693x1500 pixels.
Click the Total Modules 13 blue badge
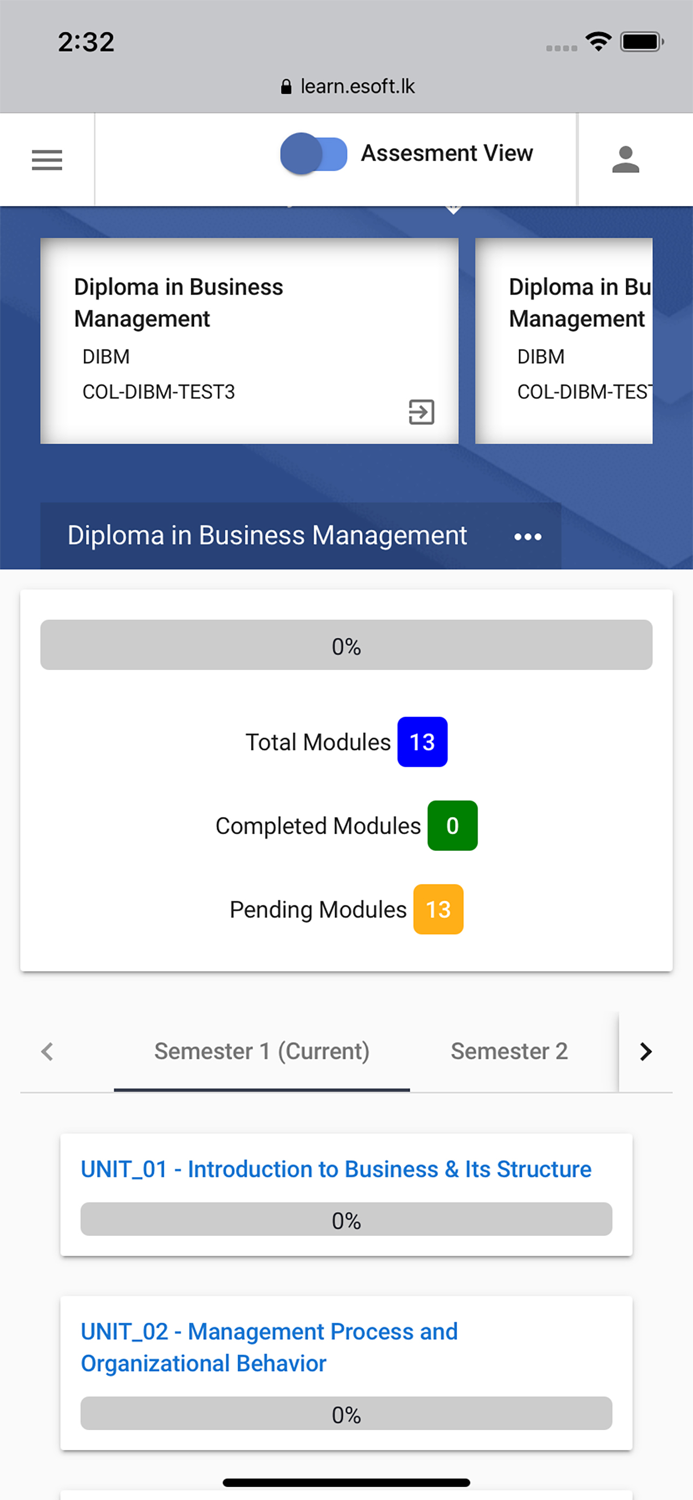point(422,742)
